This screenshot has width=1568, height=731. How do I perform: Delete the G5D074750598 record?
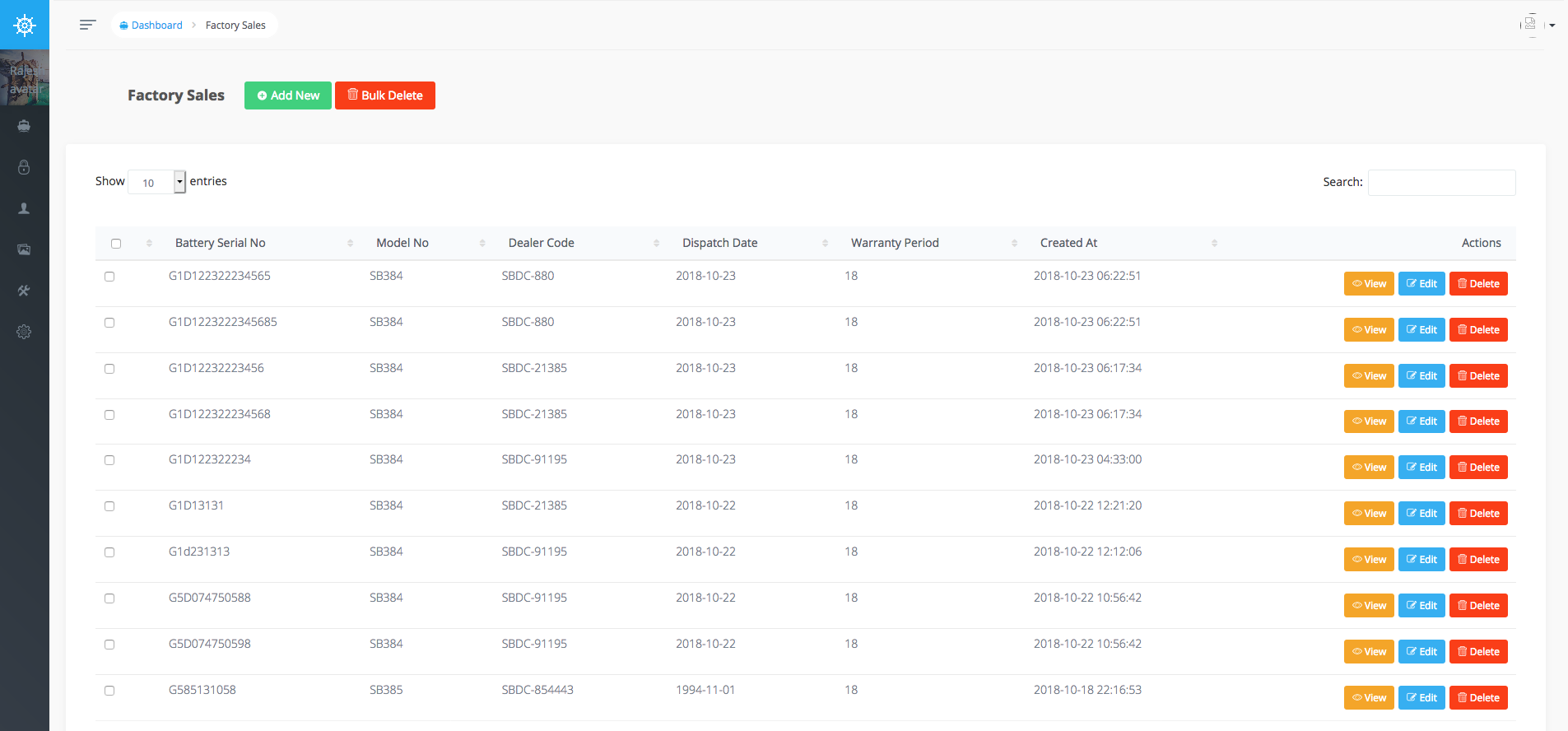click(x=1478, y=652)
